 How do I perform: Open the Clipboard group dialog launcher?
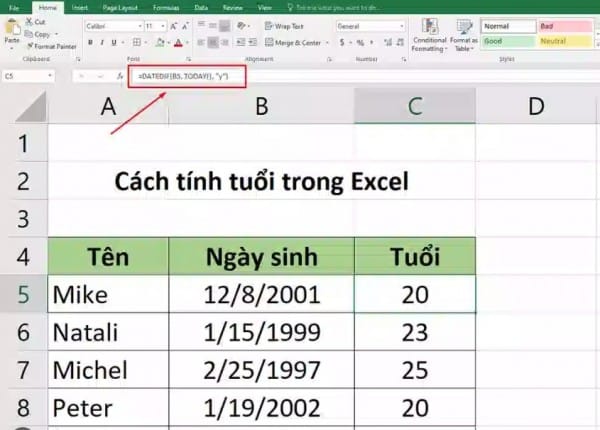78,59
